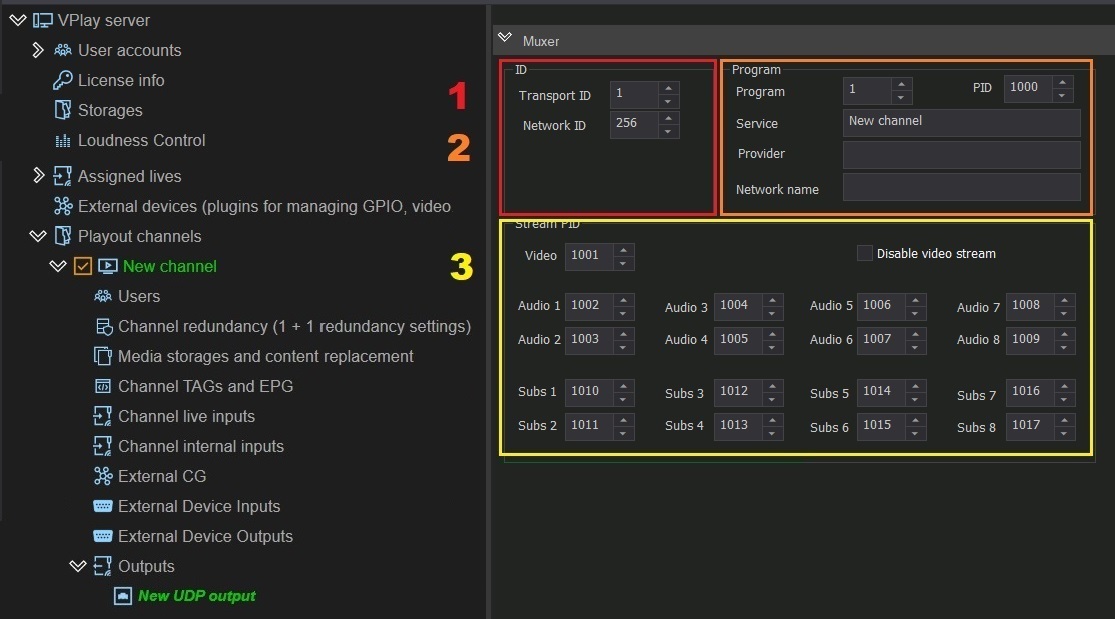Increase Transport ID with up arrow

pyautogui.click(x=668, y=88)
